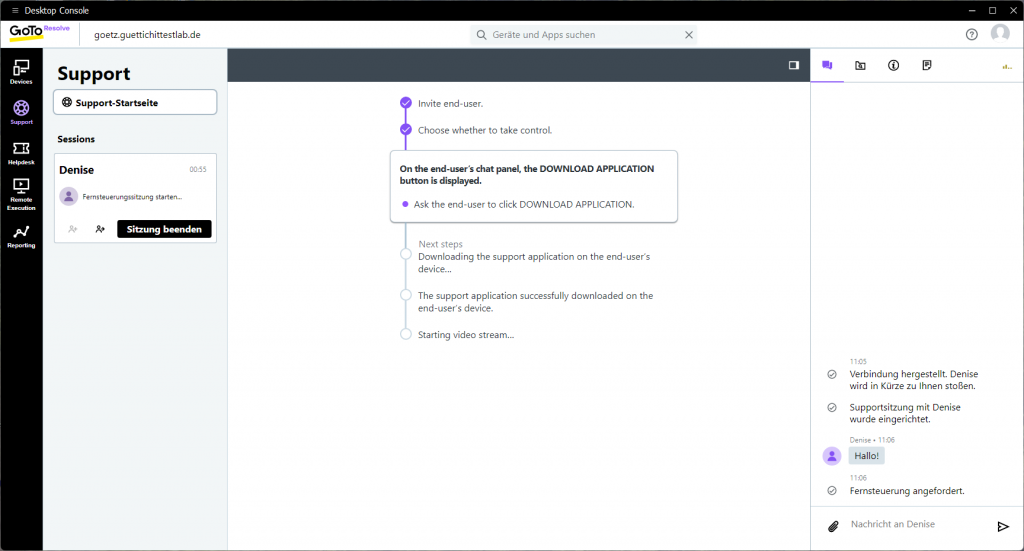This screenshot has width=1024, height=551.
Task: Open the session notes tab
Action: point(927,65)
